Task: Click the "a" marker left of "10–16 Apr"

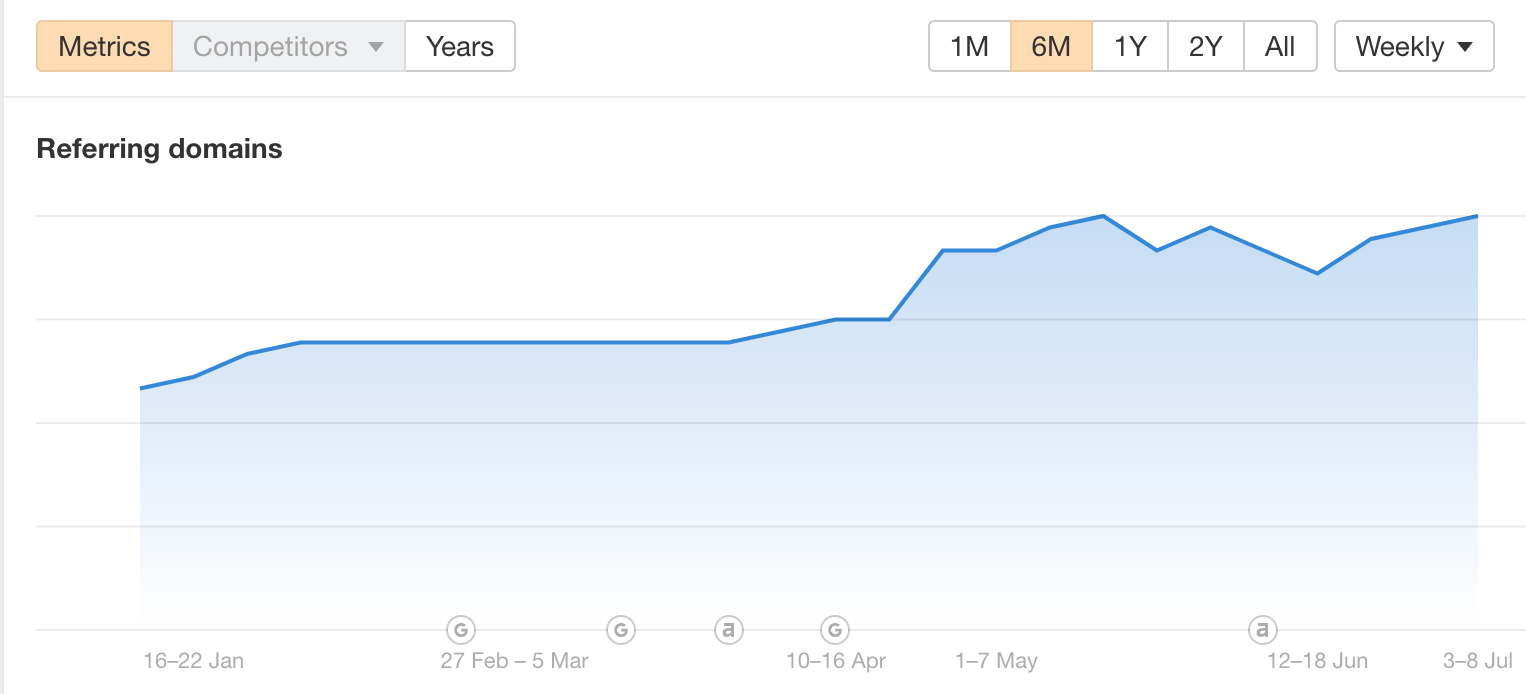Action: point(729,630)
